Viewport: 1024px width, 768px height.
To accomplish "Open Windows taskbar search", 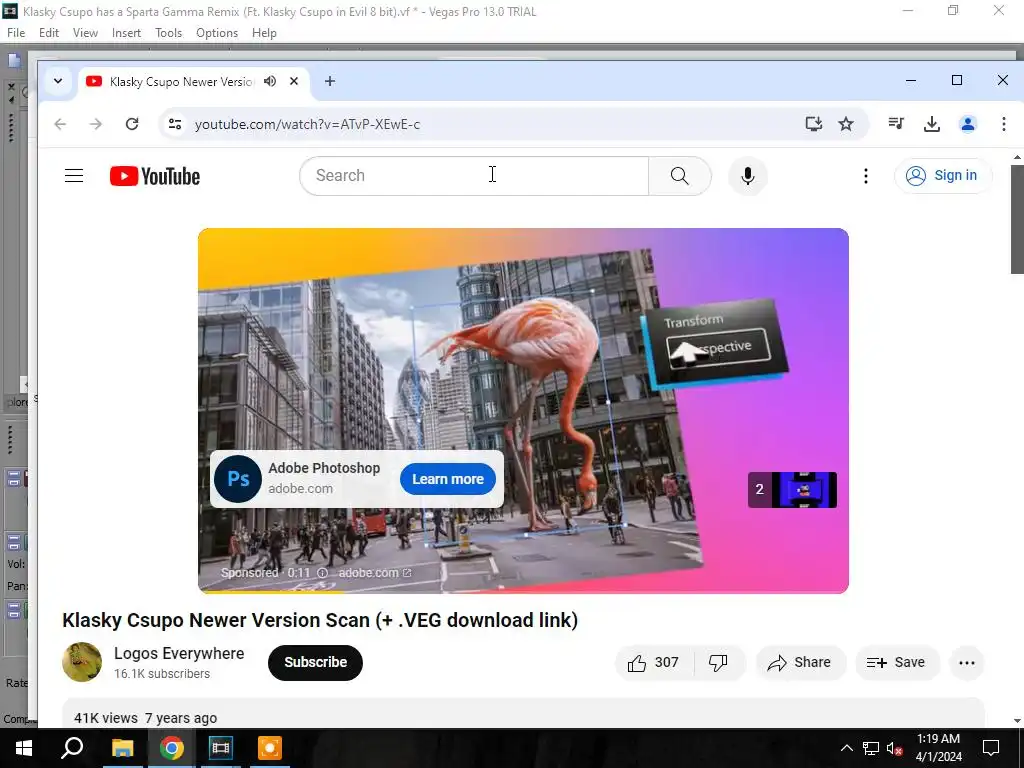I will (72, 748).
